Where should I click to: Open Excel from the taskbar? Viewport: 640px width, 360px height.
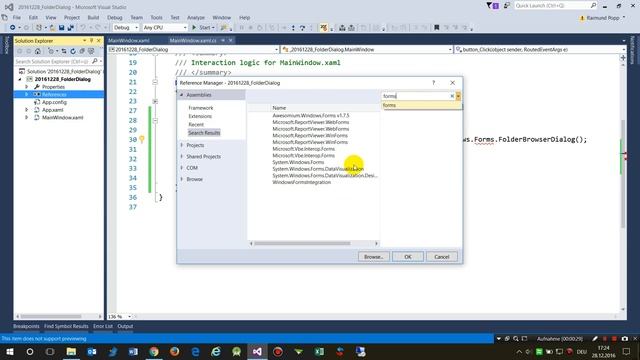coord(319,351)
